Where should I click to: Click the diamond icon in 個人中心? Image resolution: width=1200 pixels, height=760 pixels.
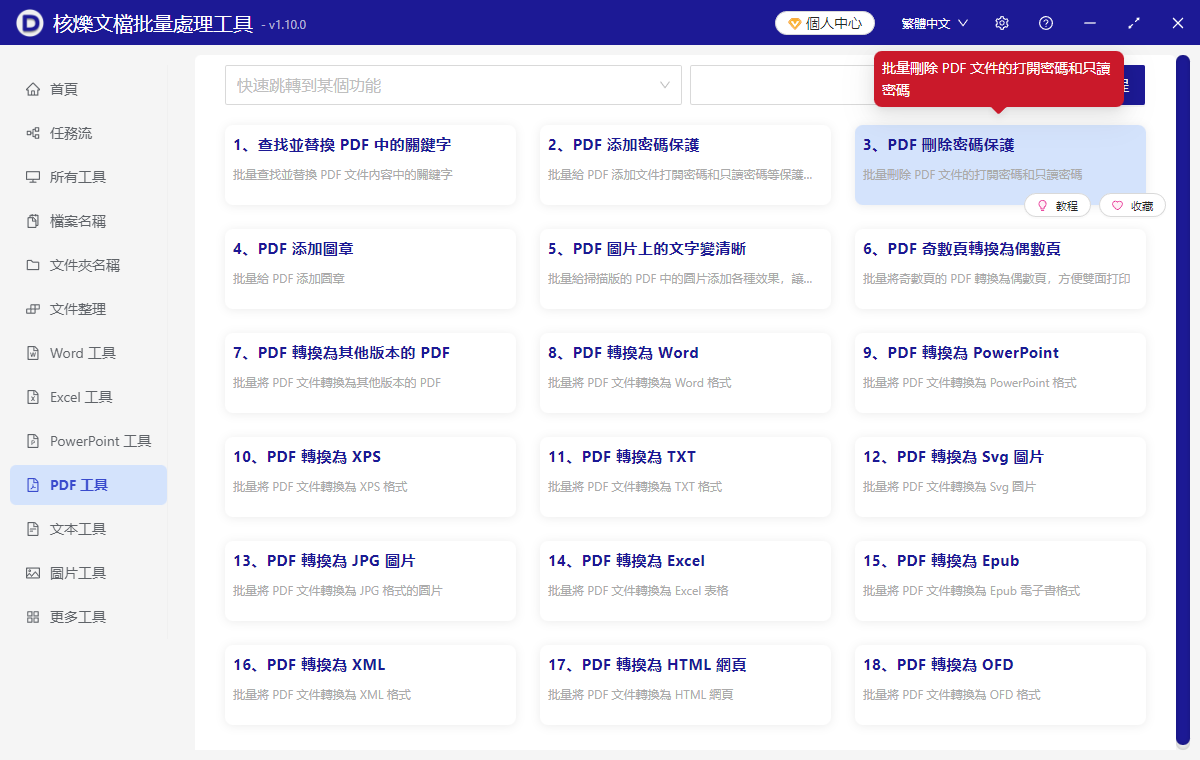[x=795, y=23]
